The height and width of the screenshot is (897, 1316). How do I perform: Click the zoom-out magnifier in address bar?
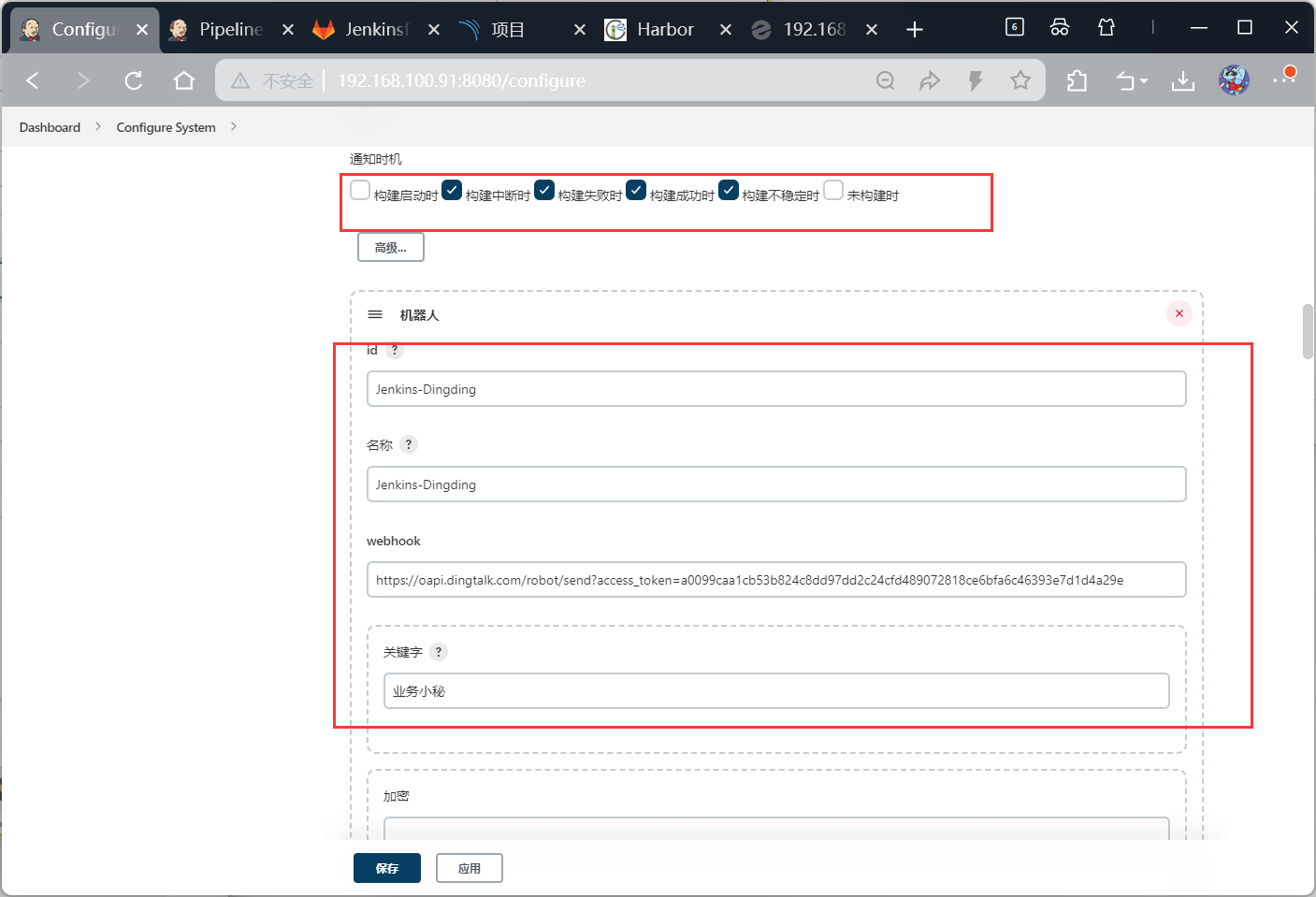point(885,80)
